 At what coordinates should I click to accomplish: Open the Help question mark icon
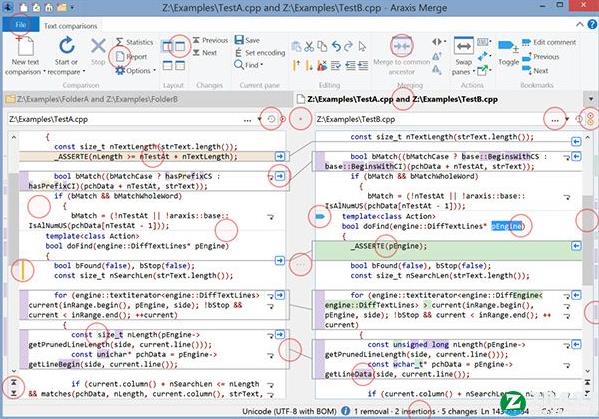[x=592, y=25]
